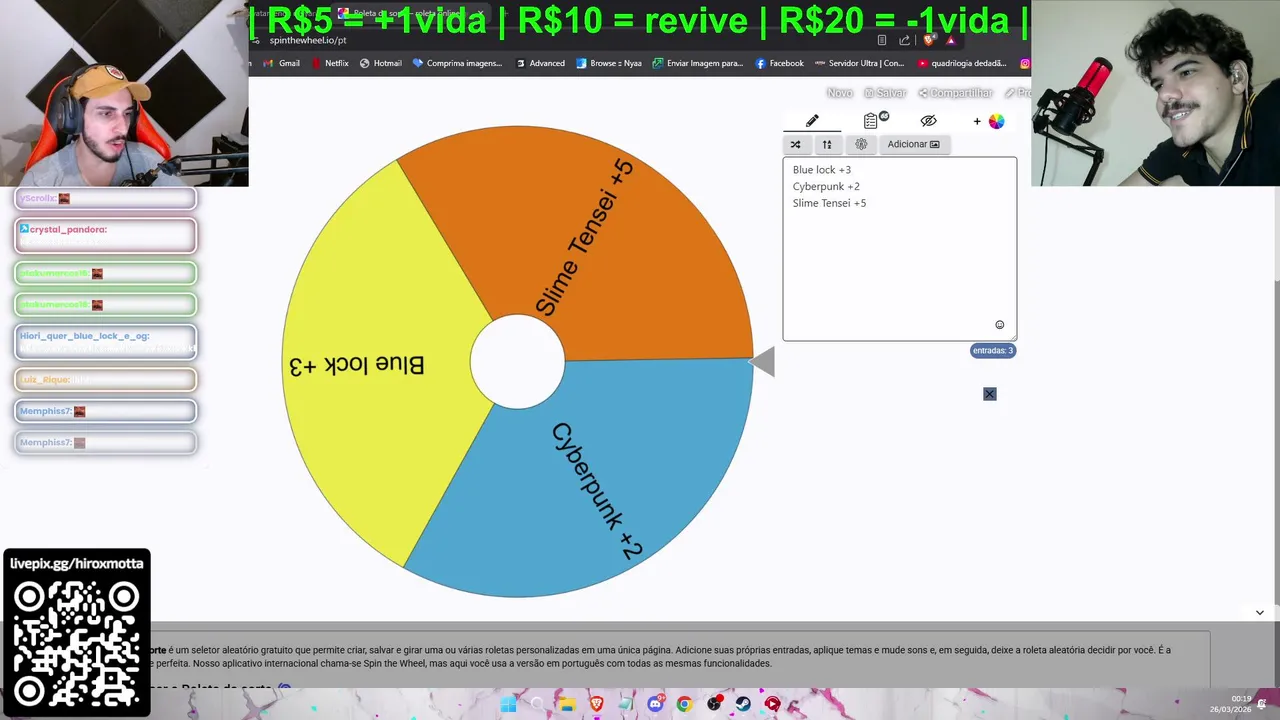The height and width of the screenshot is (720, 1280).
Task: Spin the wheel by clicking its center hub
Action: pyautogui.click(x=517, y=362)
